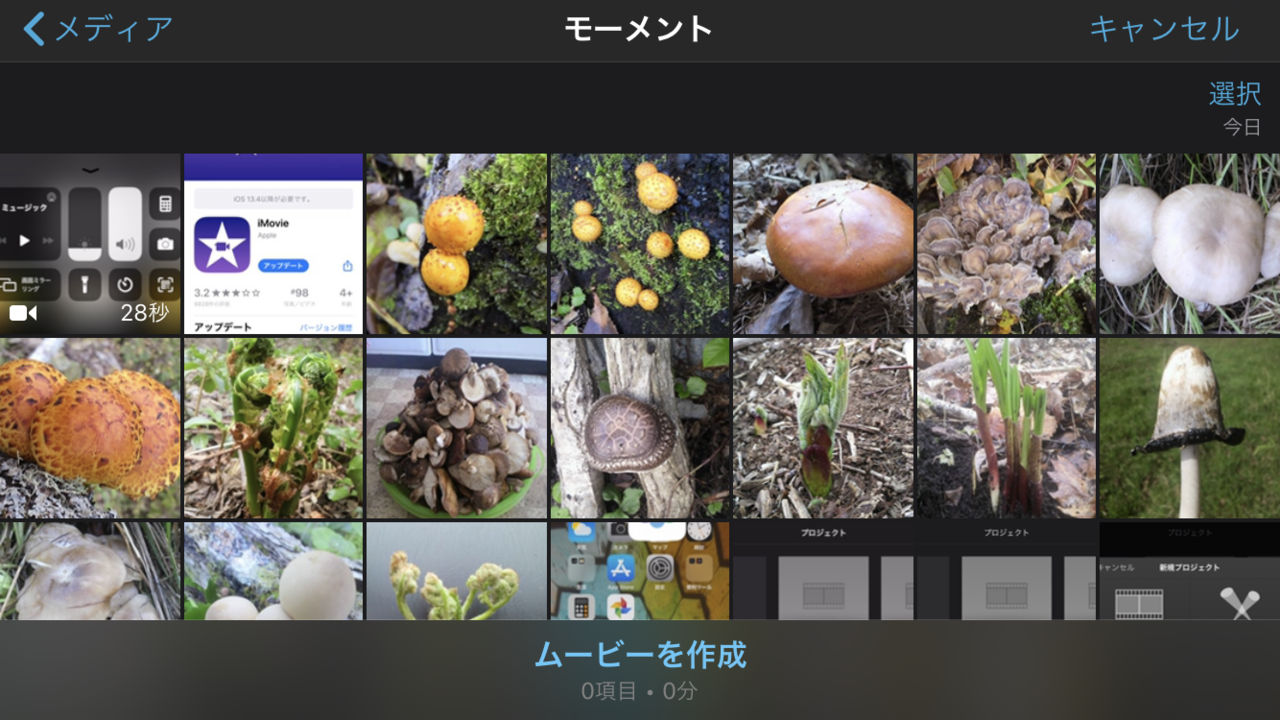Select the curled fern sprouts on grey background
The image size is (1280, 720).
(457, 571)
